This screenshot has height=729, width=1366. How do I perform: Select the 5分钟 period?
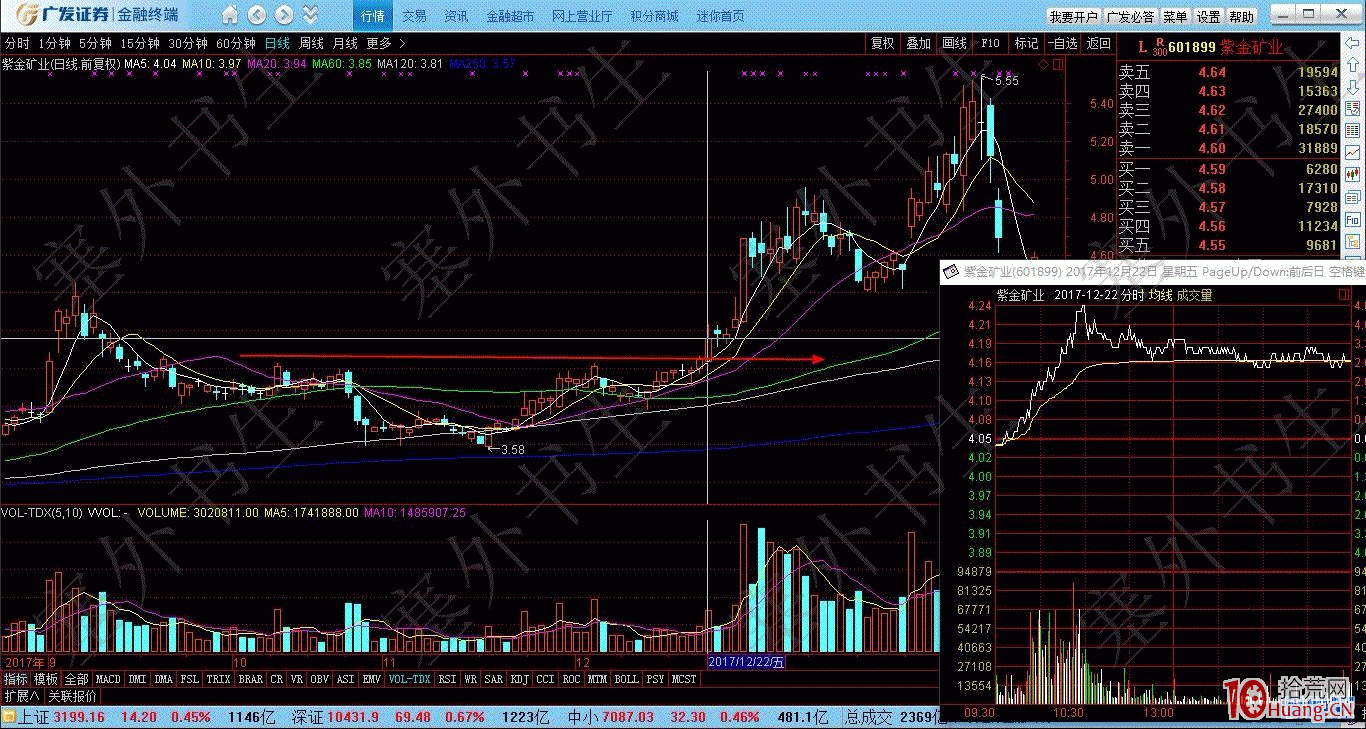pos(96,44)
